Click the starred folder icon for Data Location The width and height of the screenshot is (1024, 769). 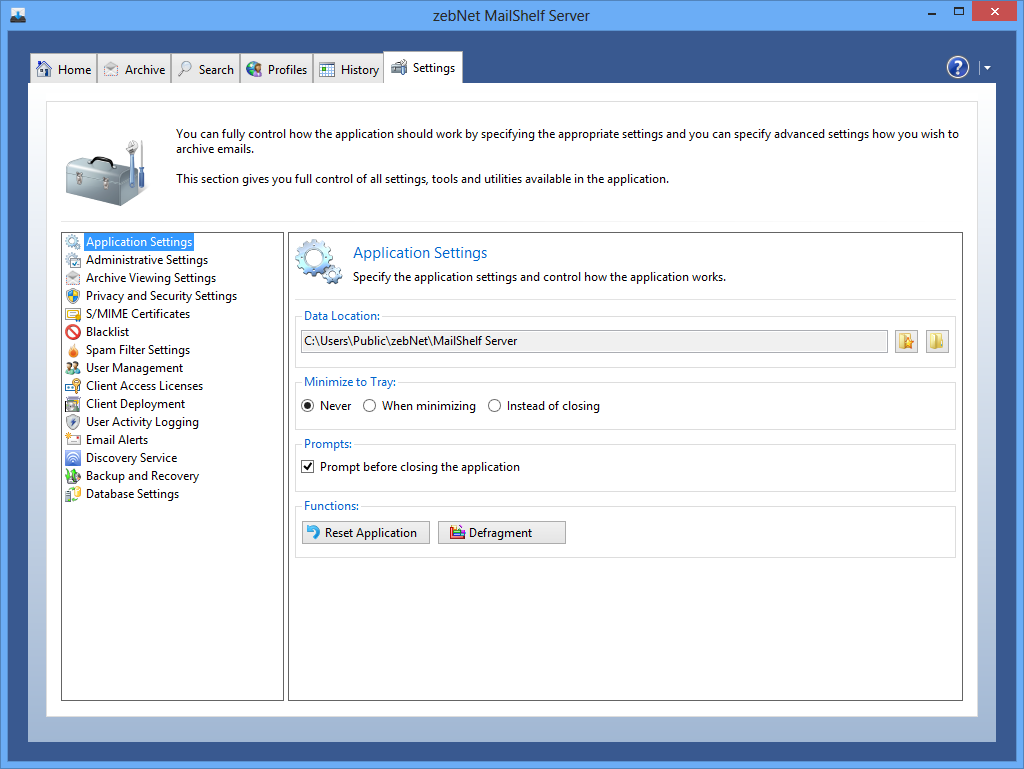point(906,341)
